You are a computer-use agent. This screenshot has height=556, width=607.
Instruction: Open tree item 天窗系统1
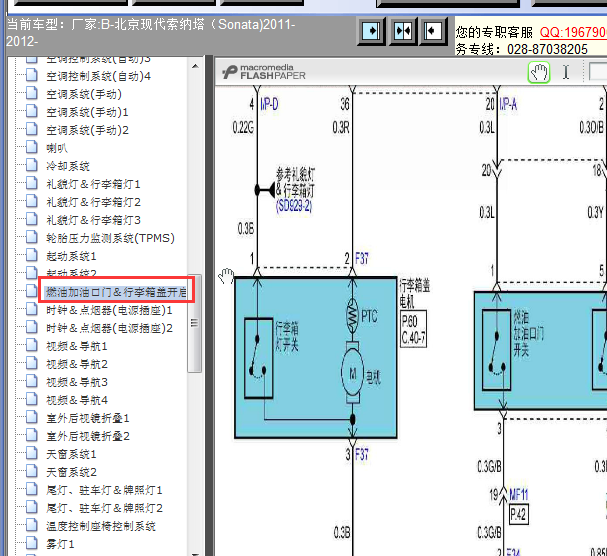point(71,454)
